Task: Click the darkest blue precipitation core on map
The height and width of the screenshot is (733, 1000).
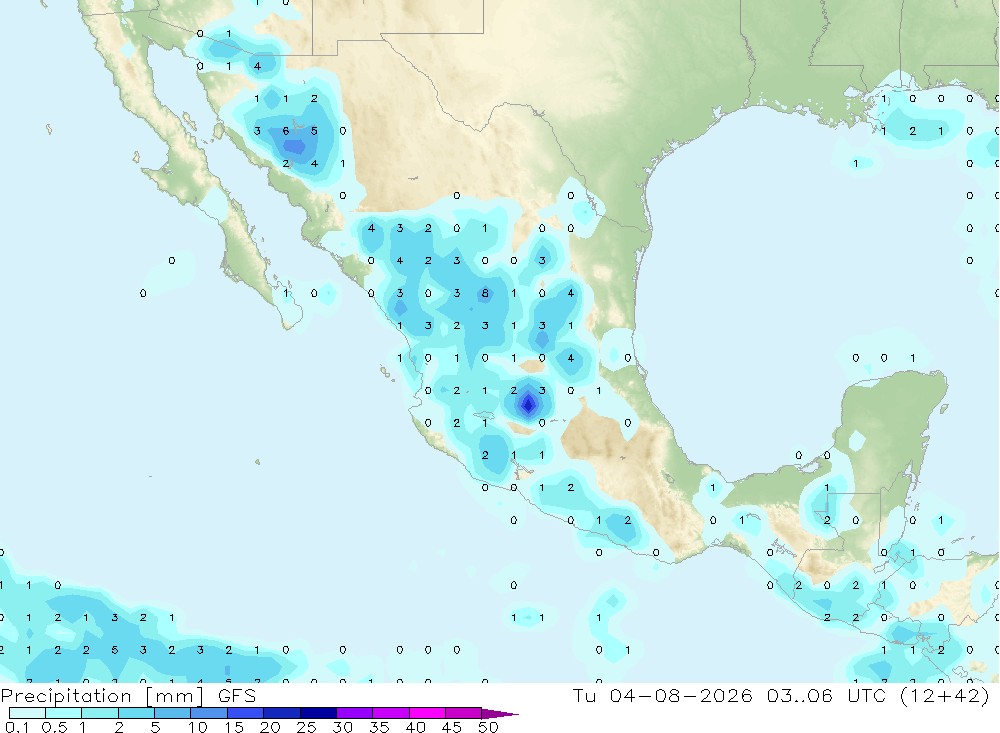Action: pyautogui.click(x=528, y=404)
